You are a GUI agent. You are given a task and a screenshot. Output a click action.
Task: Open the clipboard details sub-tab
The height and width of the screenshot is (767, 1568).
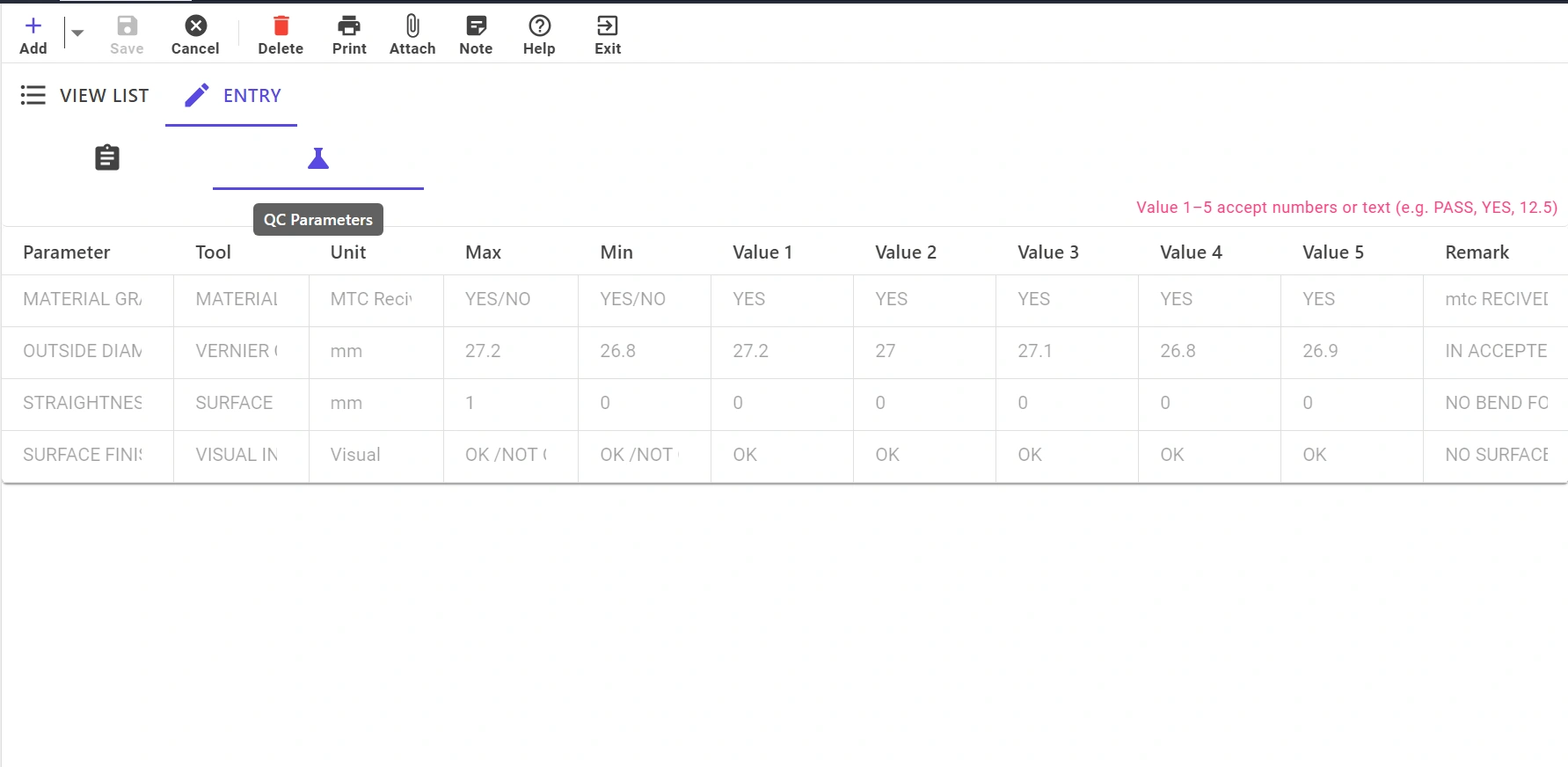(x=107, y=158)
